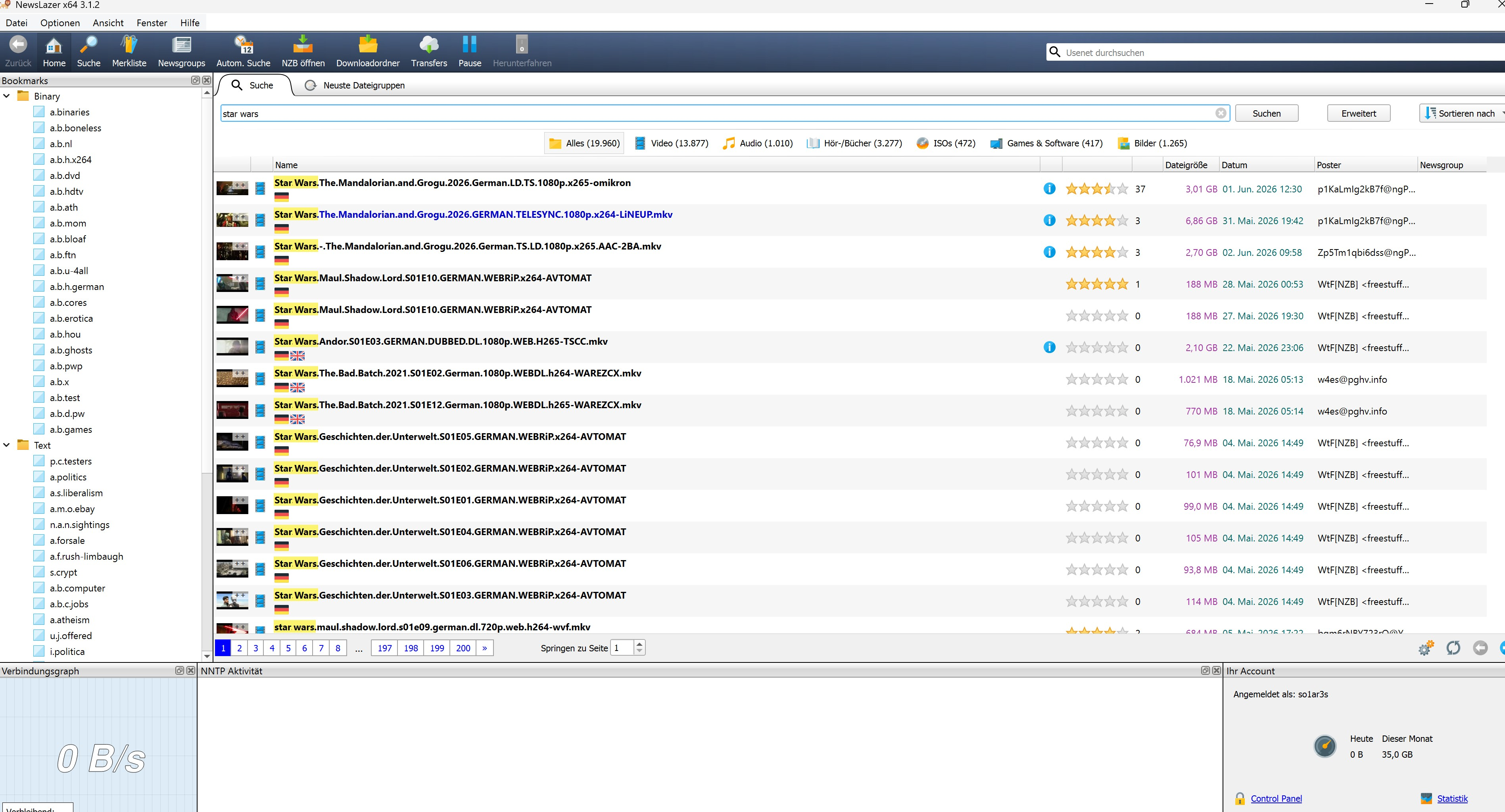Open Autom. Suche calendar icon

click(x=243, y=52)
